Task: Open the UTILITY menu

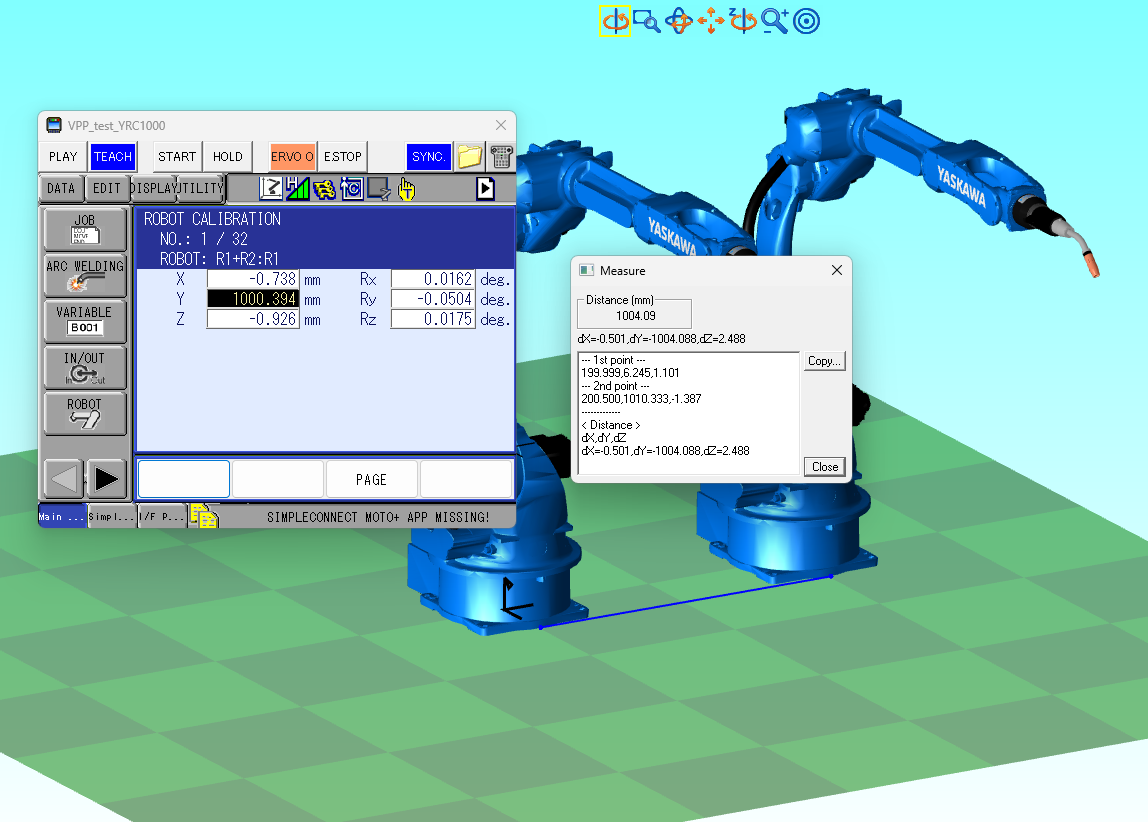Action: (x=201, y=188)
